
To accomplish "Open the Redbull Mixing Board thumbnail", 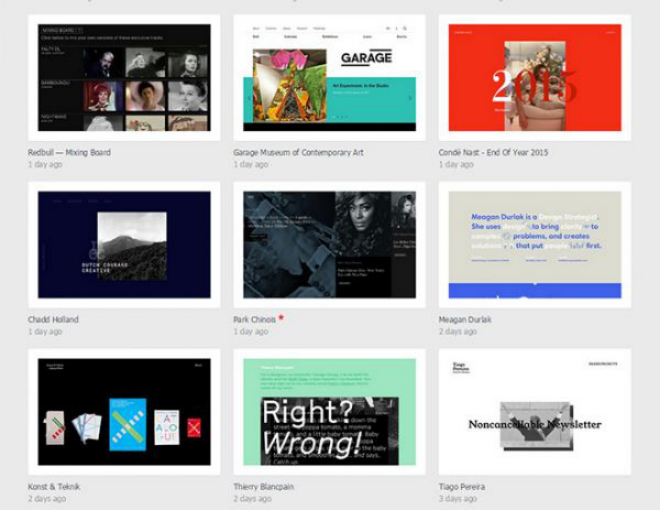I will click(x=124, y=78).
